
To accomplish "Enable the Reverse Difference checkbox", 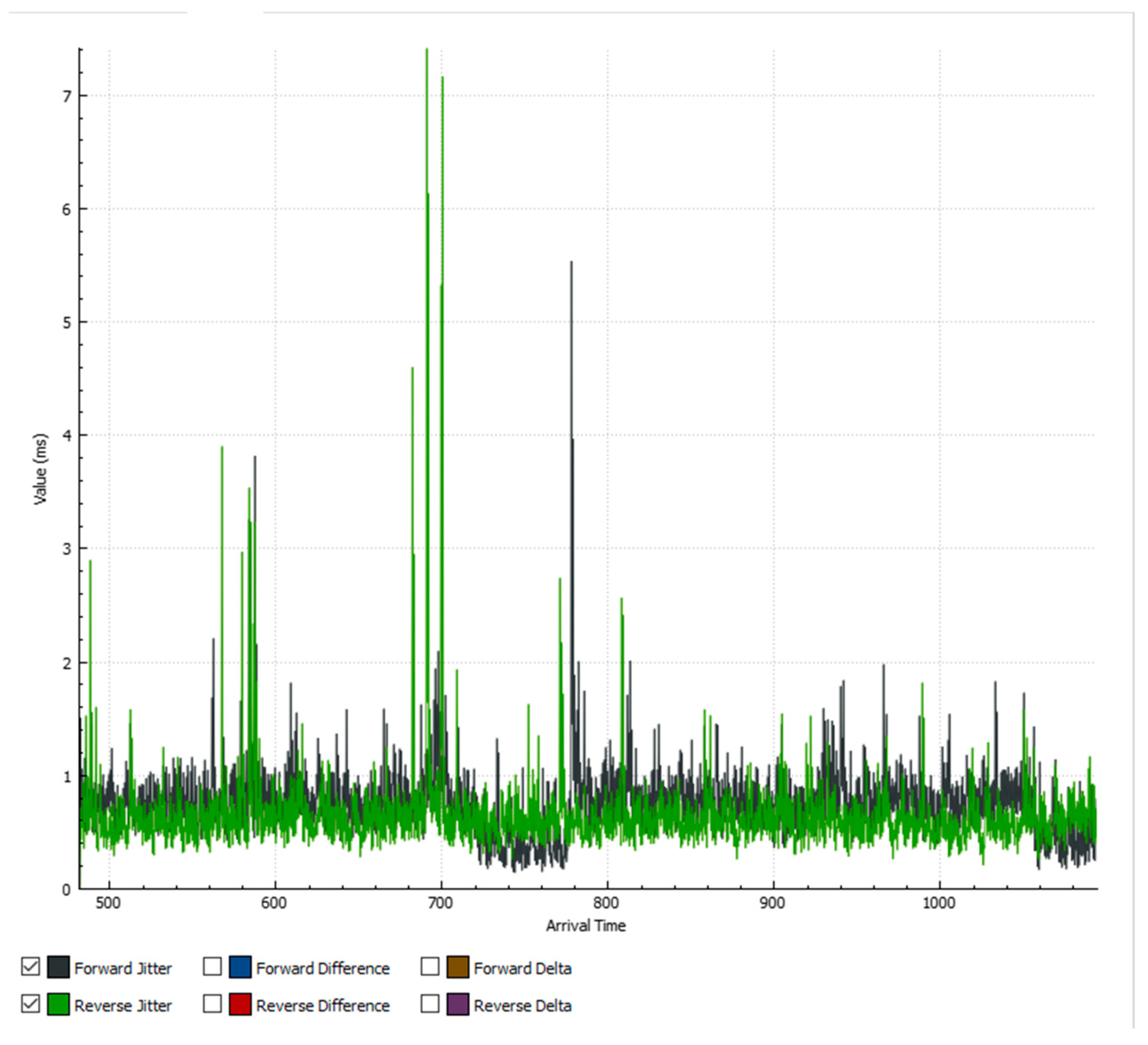I will (x=212, y=1004).
